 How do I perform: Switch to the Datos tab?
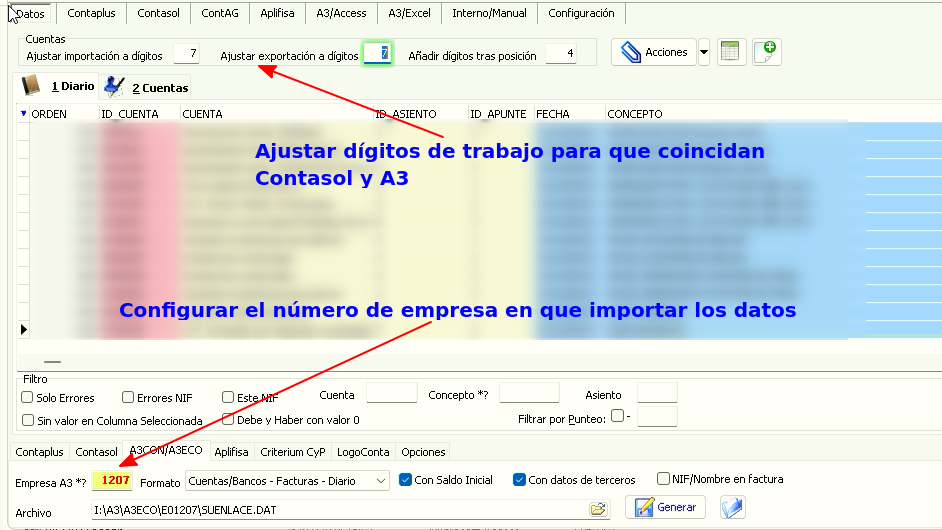30,14
